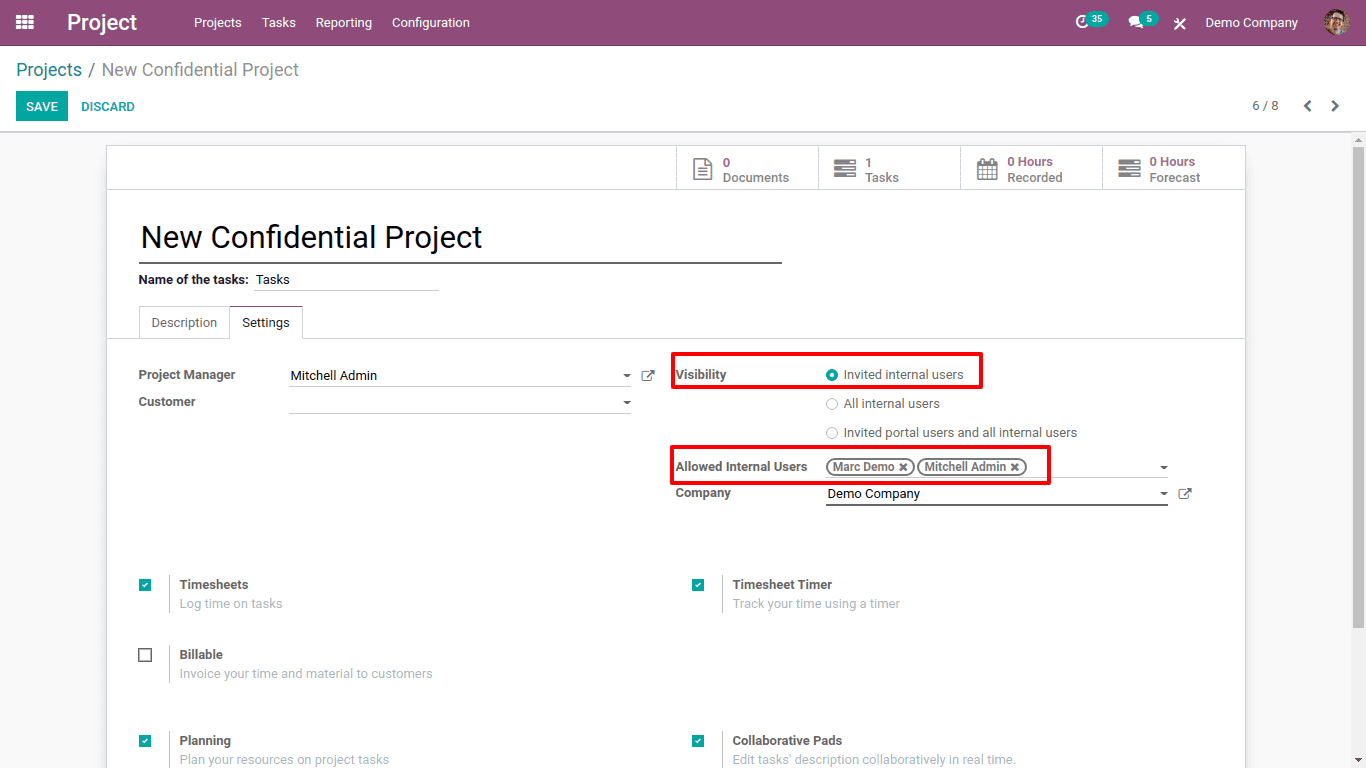1366x768 pixels.
Task: Open the Tasks menu
Action: (279, 22)
